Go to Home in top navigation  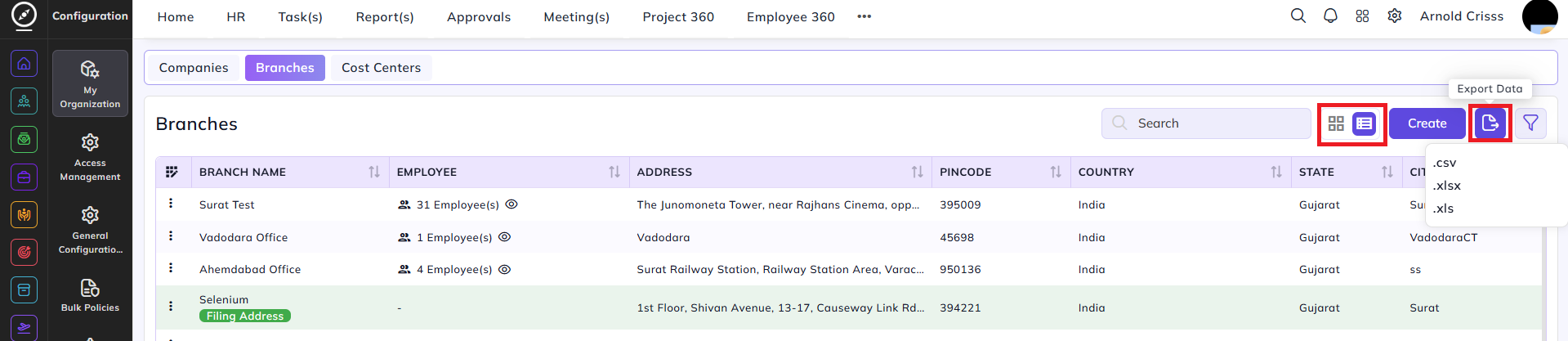[176, 16]
